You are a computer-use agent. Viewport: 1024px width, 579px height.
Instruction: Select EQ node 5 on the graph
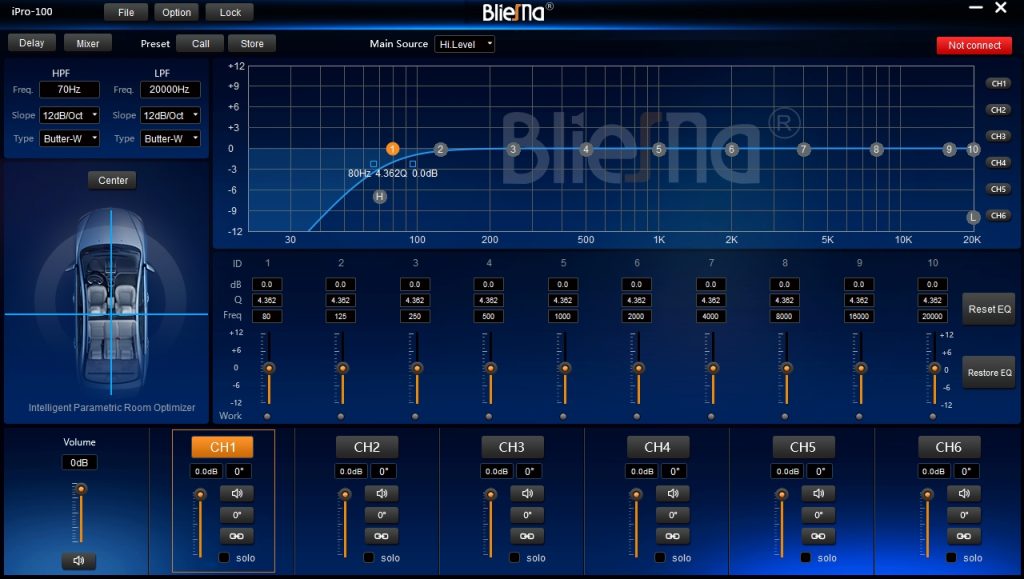(659, 149)
